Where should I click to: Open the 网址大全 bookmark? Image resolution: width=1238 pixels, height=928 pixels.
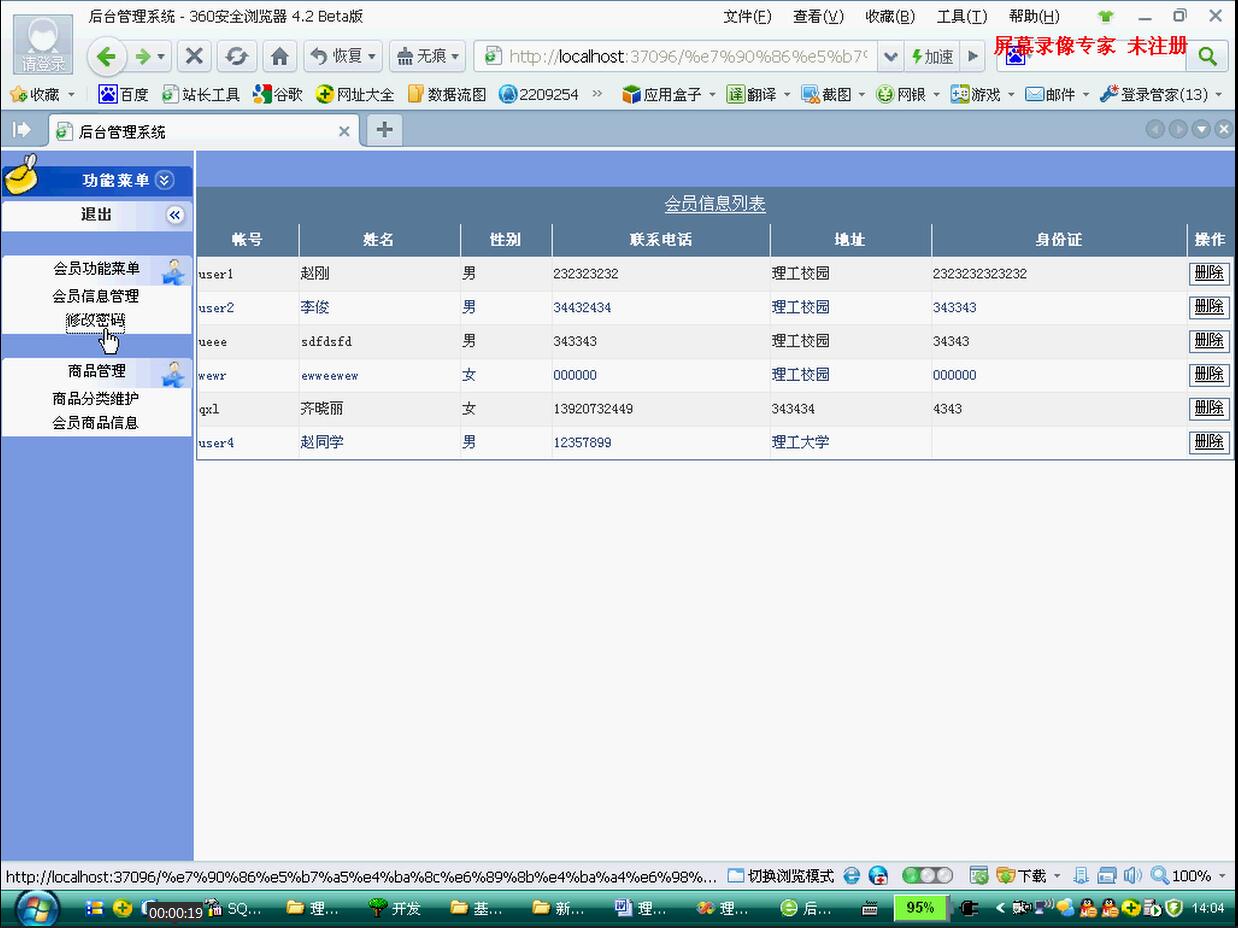pyautogui.click(x=355, y=94)
